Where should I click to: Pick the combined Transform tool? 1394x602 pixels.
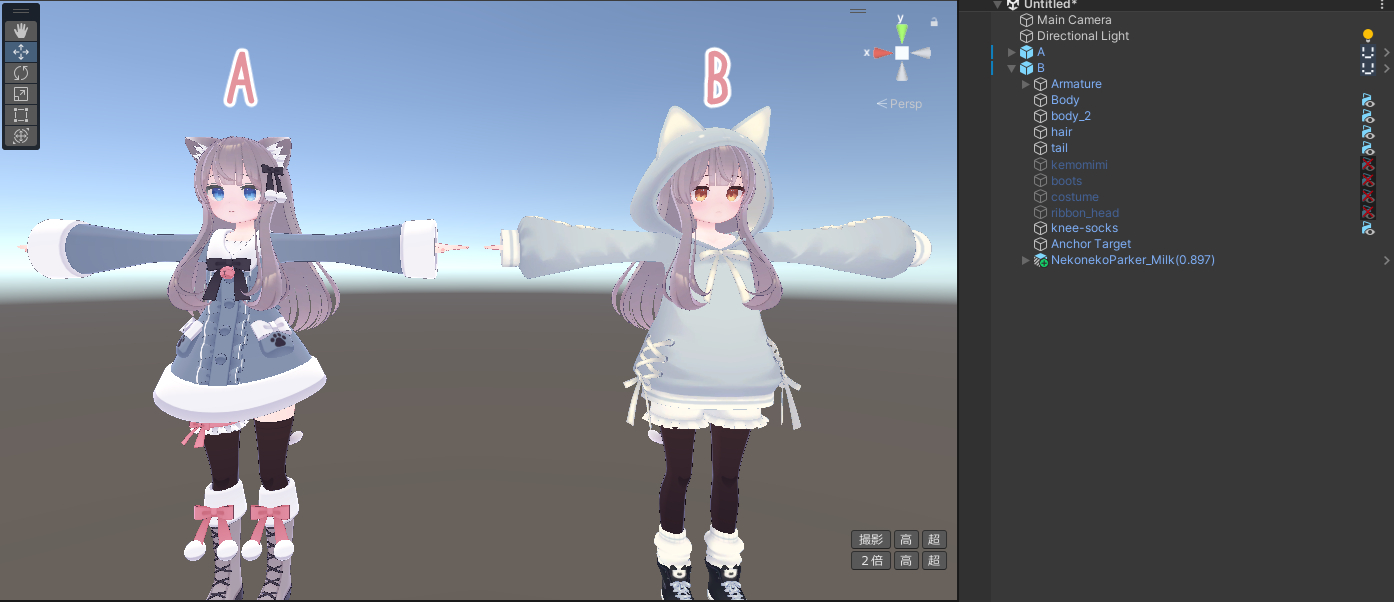[21, 136]
